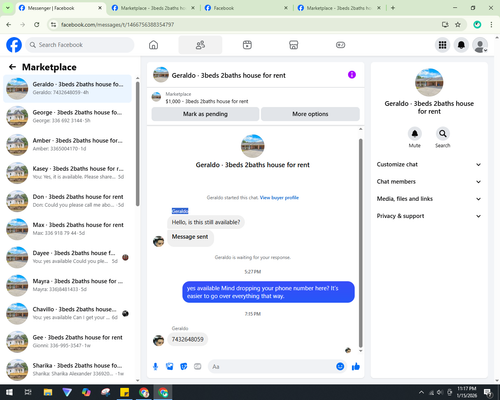Click the browser address bar URL

click(117, 25)
